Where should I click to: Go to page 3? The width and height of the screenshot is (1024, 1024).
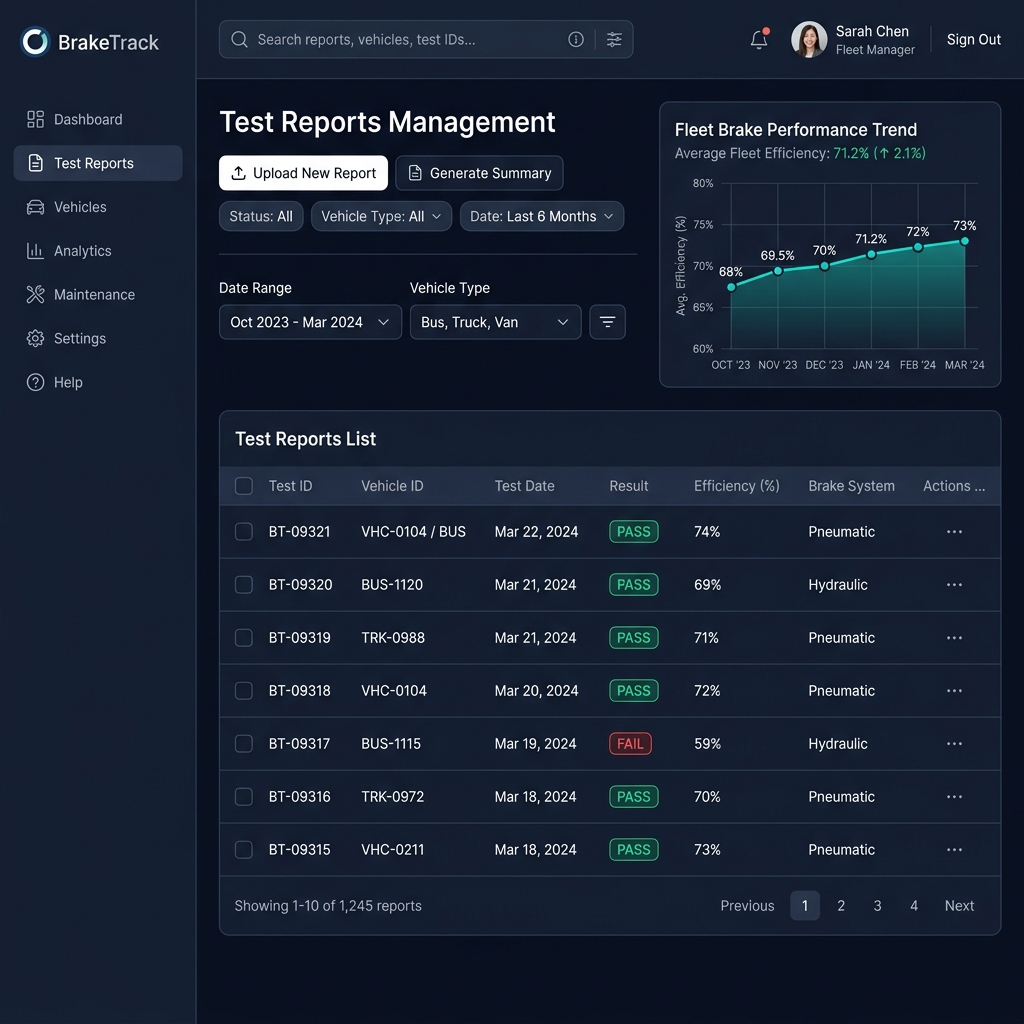coord(878,906)
